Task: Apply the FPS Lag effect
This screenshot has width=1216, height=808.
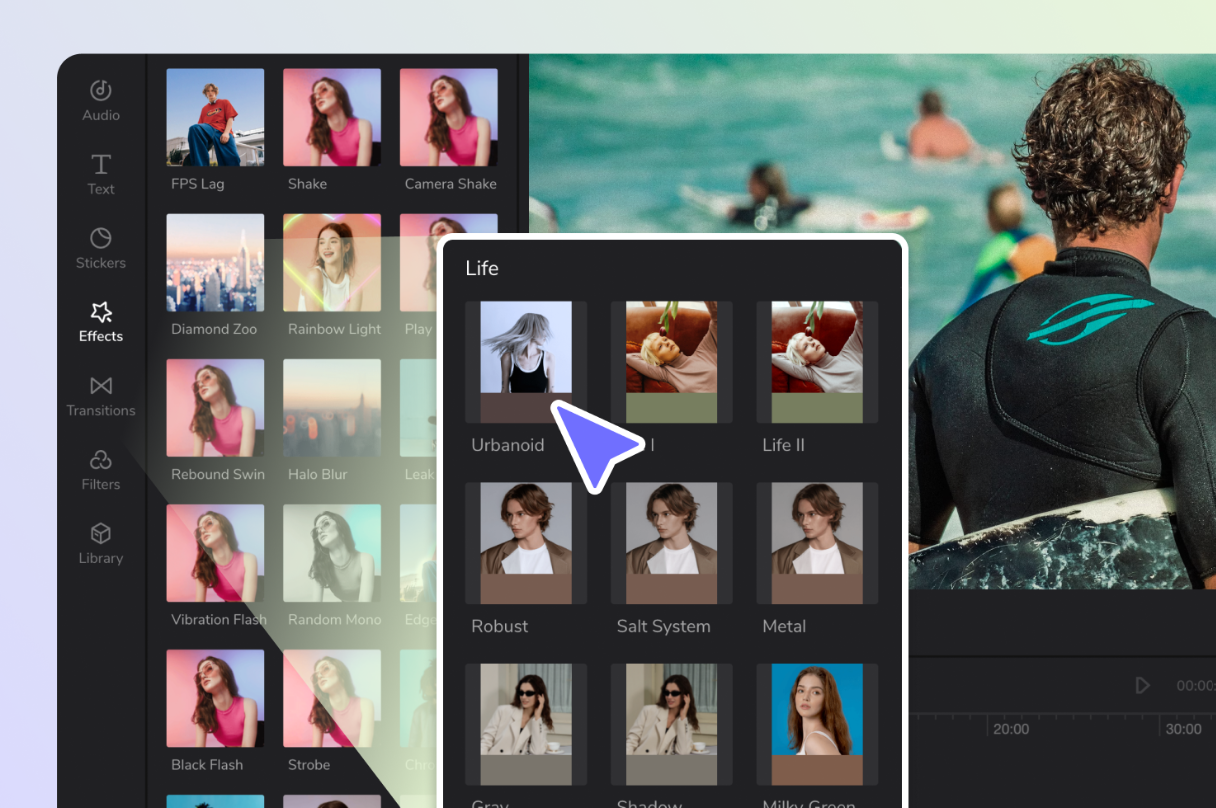Action: 215,117
